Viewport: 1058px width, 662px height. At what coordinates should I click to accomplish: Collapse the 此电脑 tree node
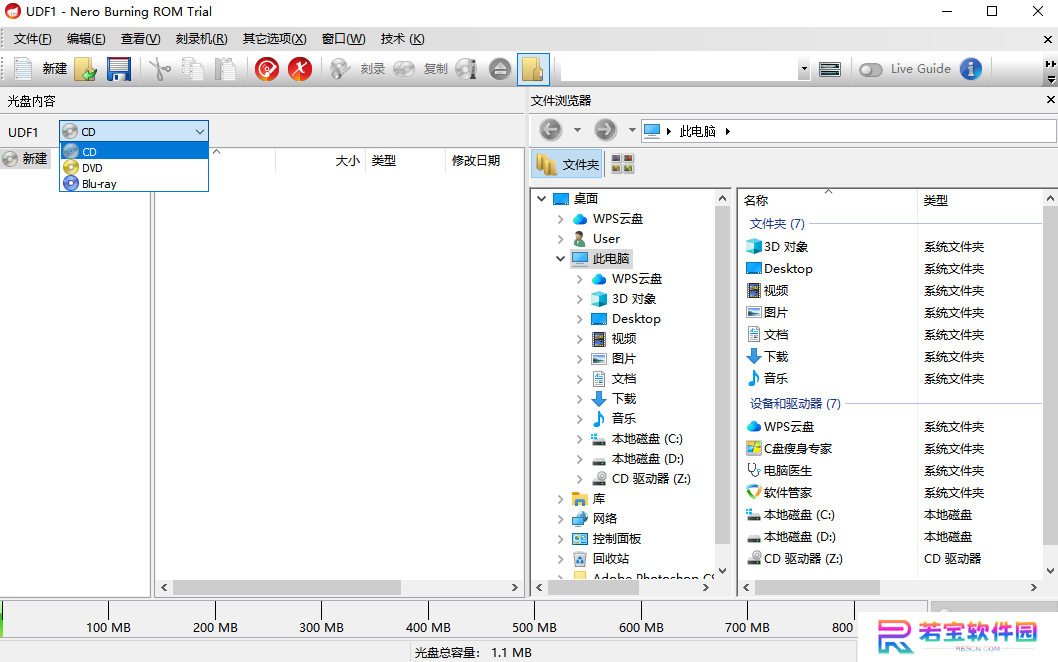560,258
